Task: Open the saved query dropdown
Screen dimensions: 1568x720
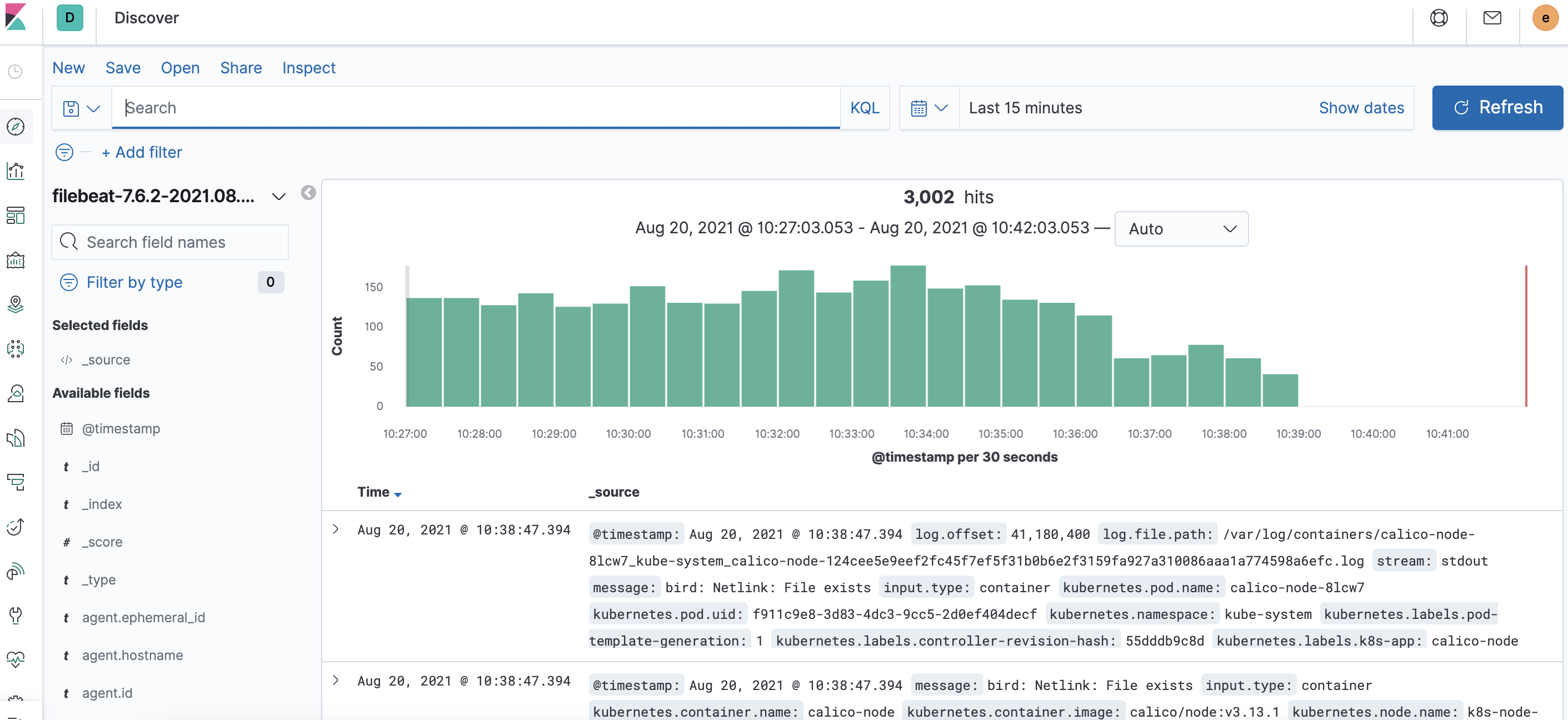Action: click(x=82, y=108)
